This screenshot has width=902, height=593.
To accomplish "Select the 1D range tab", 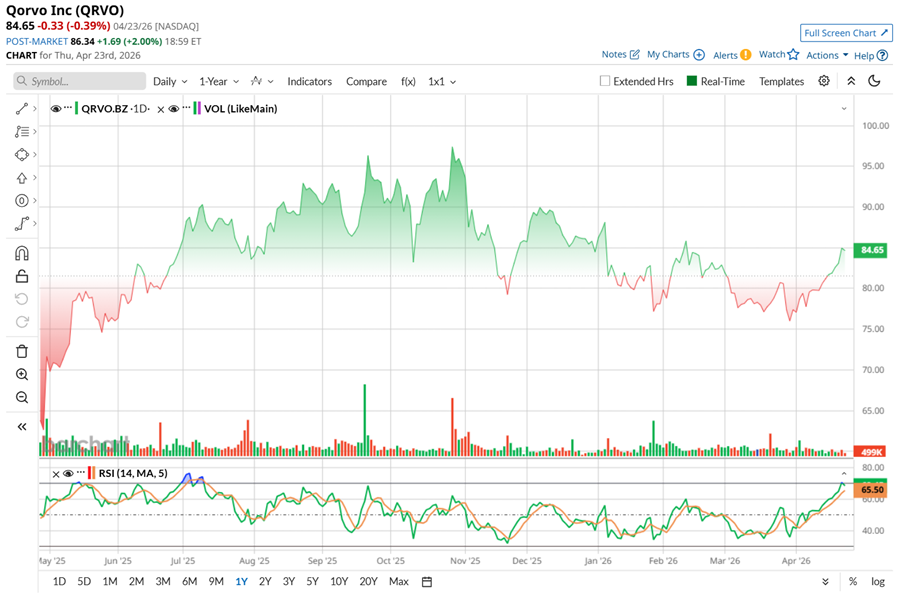I will pyautogui.click(x=59, y=581).
